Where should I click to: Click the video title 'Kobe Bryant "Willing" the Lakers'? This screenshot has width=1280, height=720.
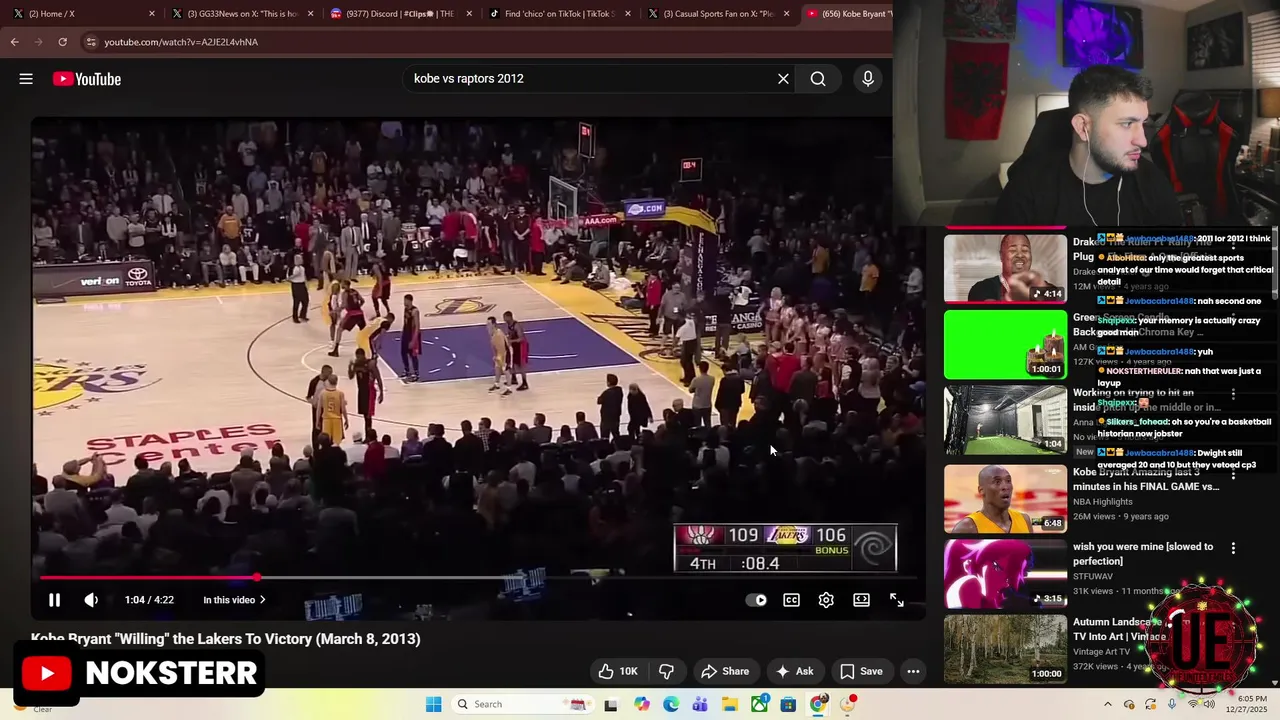click(x=226, y=639)
